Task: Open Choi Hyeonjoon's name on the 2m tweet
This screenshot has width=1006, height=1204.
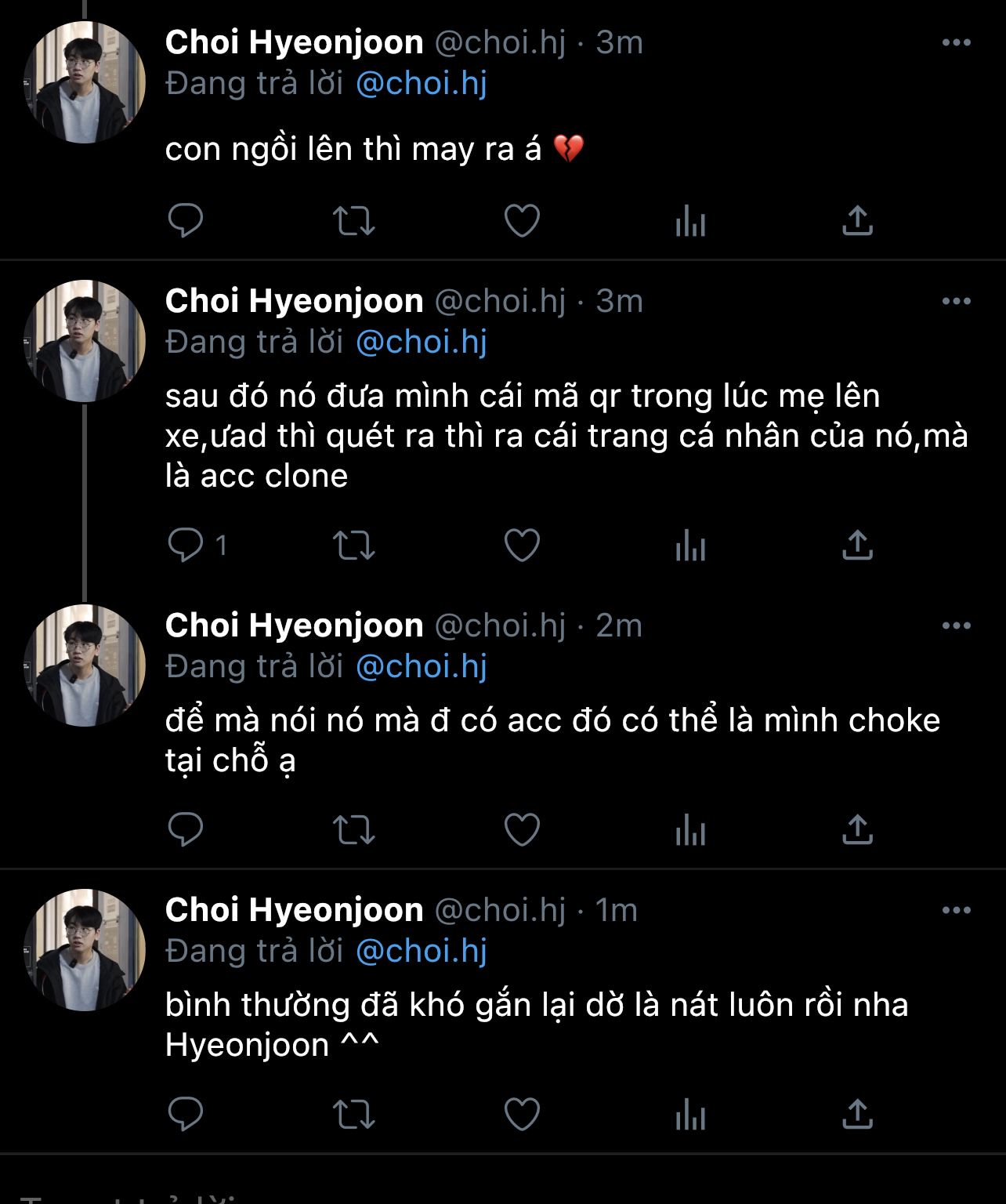Action: tap(294, 626)
